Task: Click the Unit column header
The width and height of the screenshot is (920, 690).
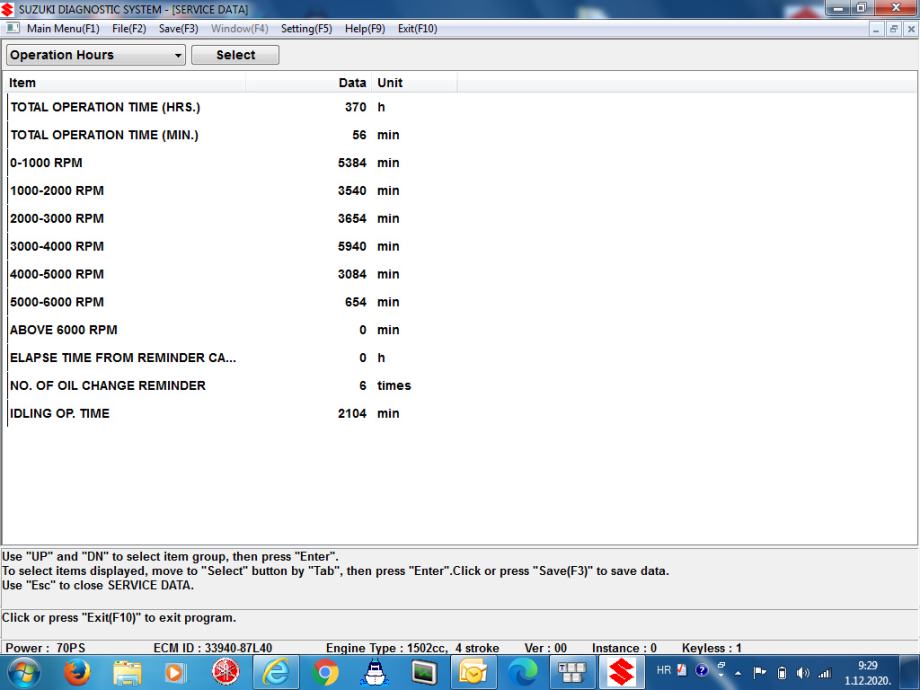Action: tap(414, 83)
